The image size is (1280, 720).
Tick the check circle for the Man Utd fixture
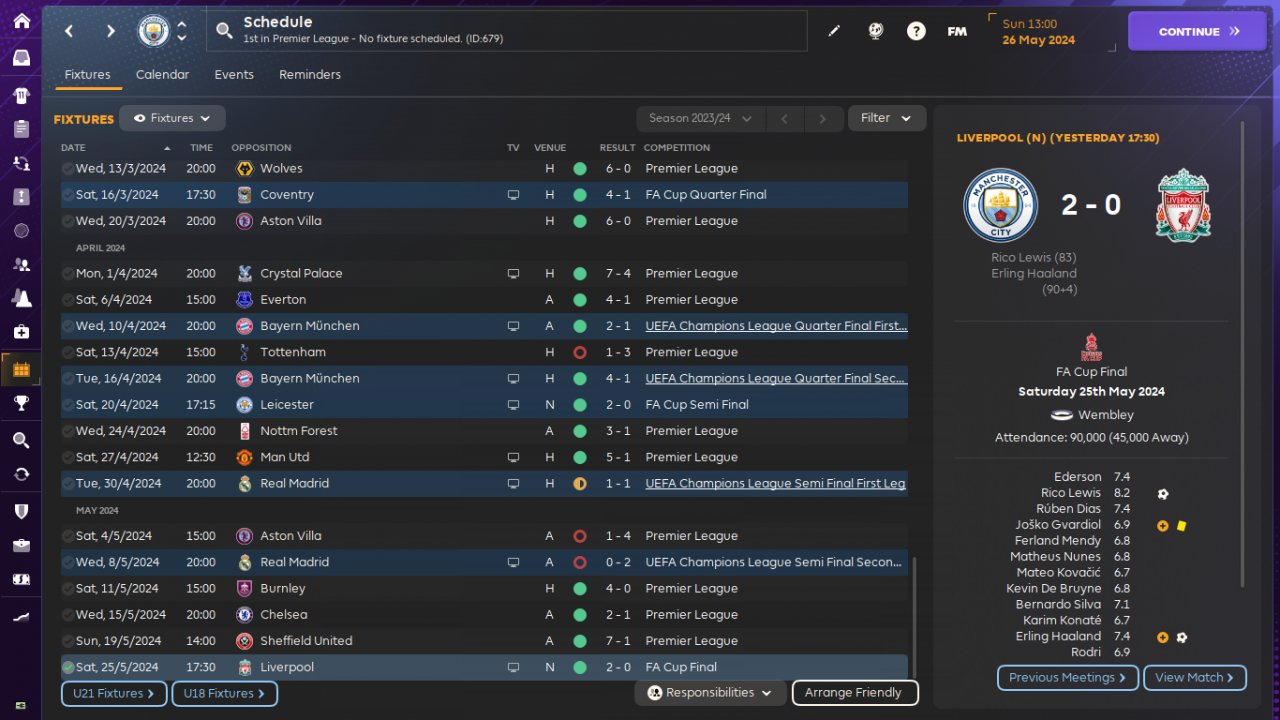[68, 458]
